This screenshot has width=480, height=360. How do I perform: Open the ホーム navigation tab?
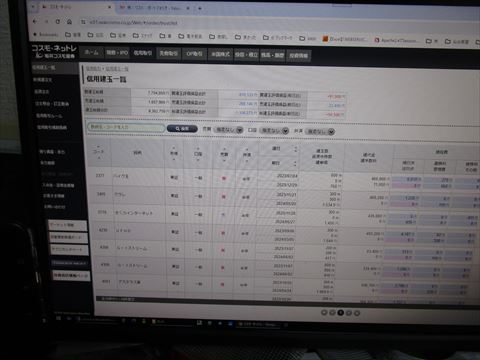tap(91, 53)
